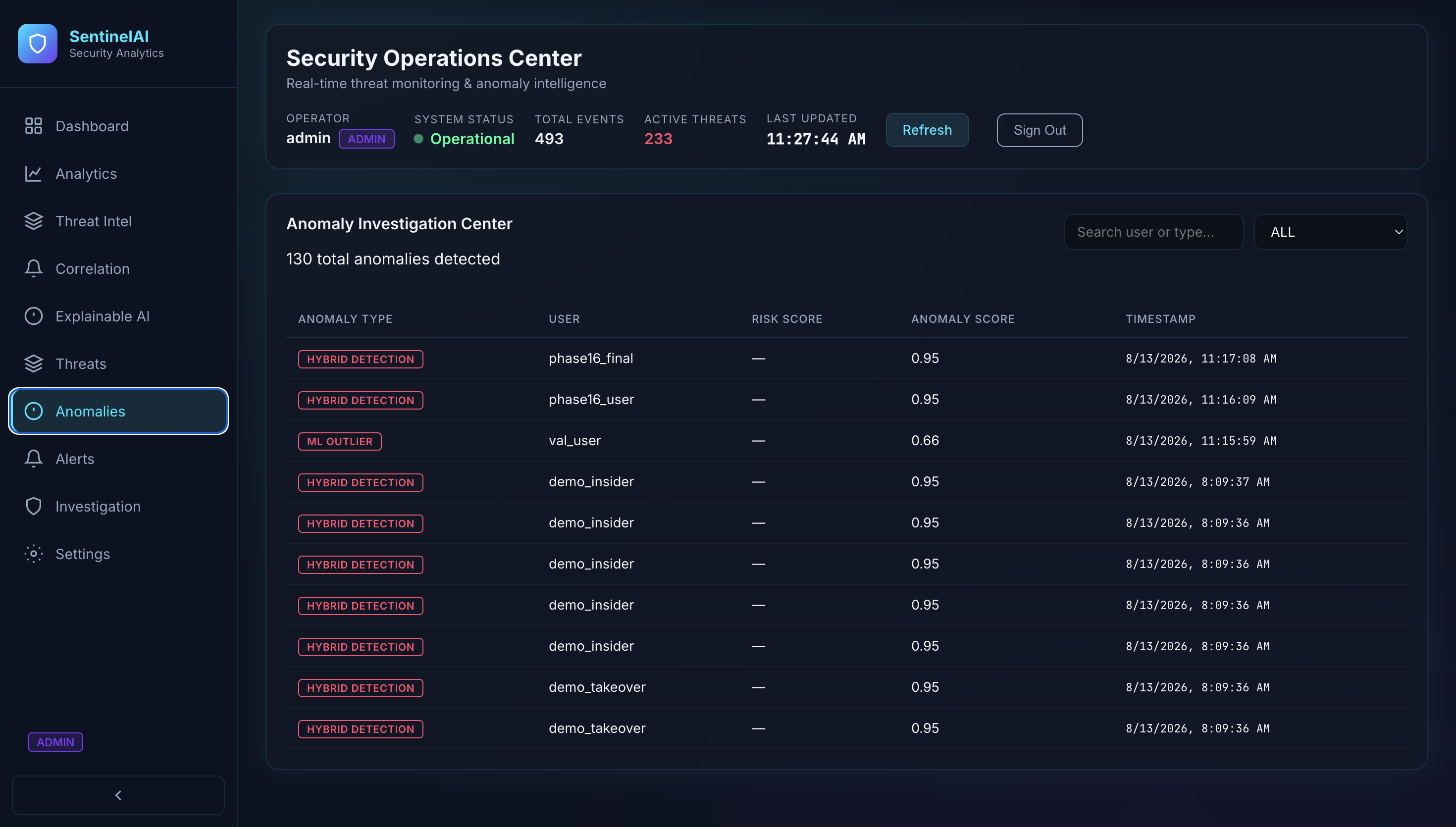Click the SentinelAI shield logo

click(x=38, y=44)
